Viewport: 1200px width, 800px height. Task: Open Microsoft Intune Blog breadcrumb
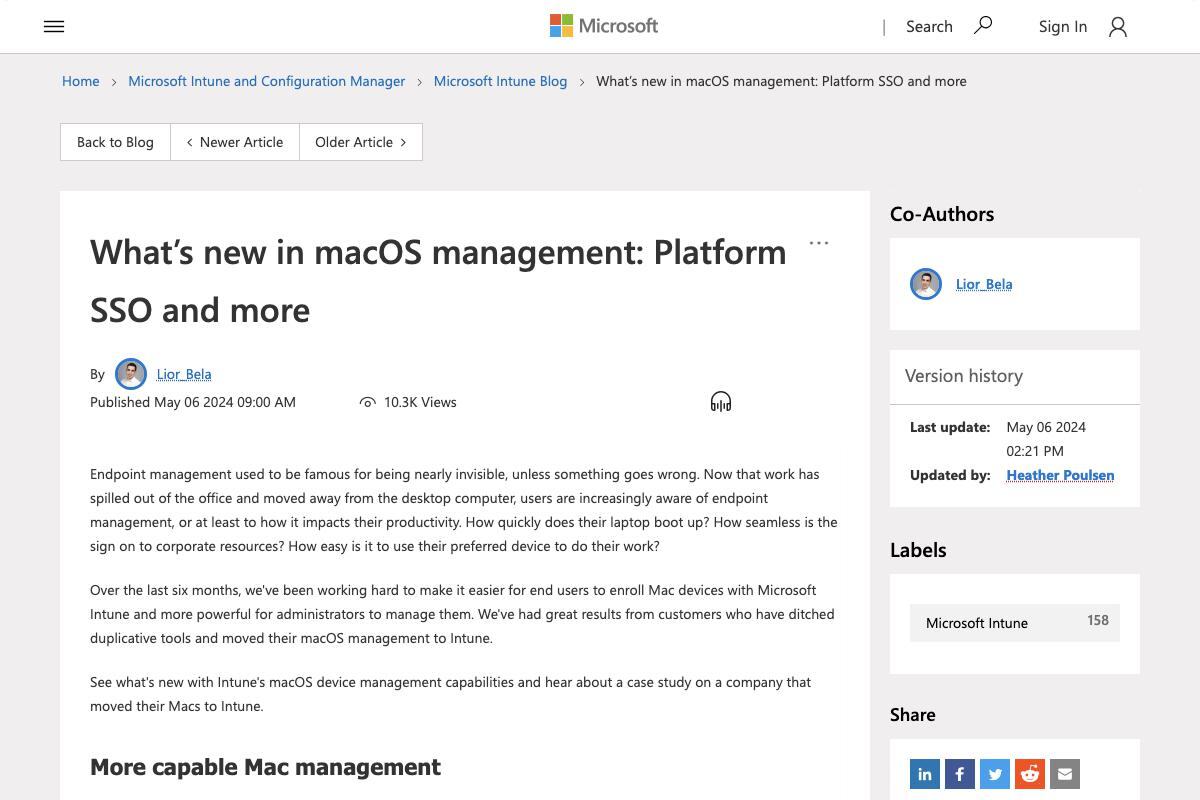500,81
